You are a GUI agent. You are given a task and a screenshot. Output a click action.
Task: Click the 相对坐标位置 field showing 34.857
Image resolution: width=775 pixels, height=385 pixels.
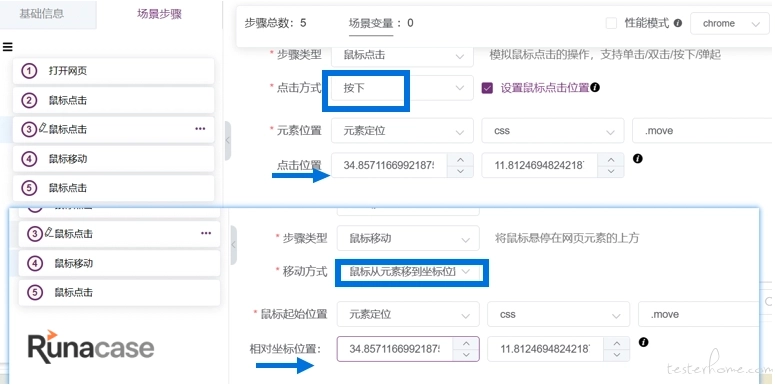(395, 349)
